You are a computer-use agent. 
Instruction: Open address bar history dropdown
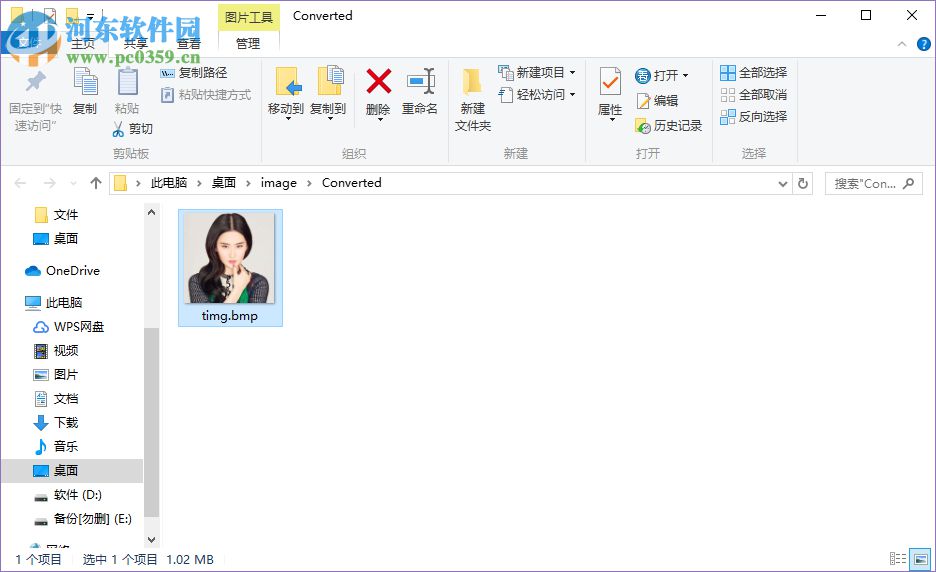click(x=783, y=184)
